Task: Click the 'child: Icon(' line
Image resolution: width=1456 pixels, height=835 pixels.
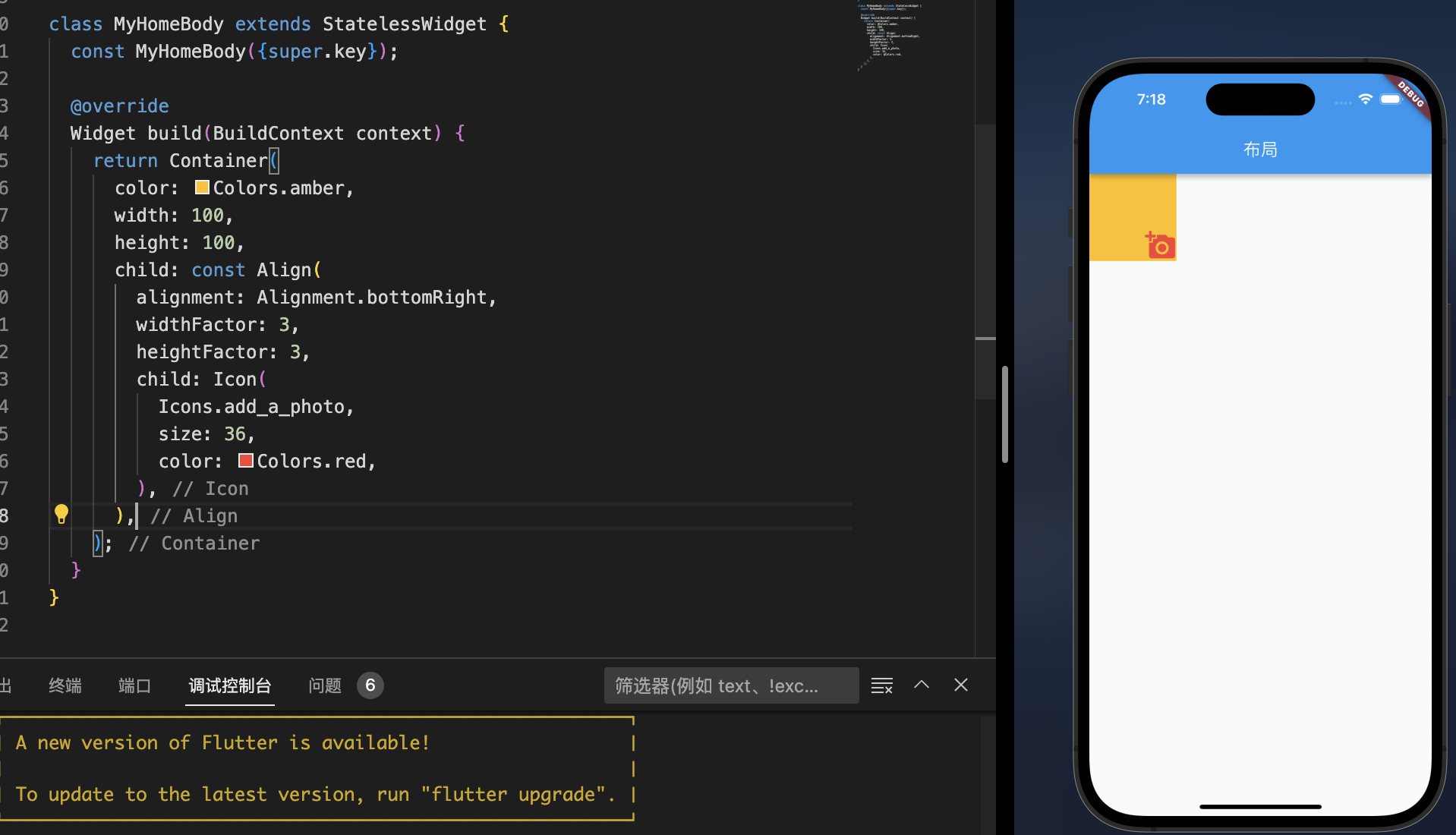Action: [x=201, y=379]
